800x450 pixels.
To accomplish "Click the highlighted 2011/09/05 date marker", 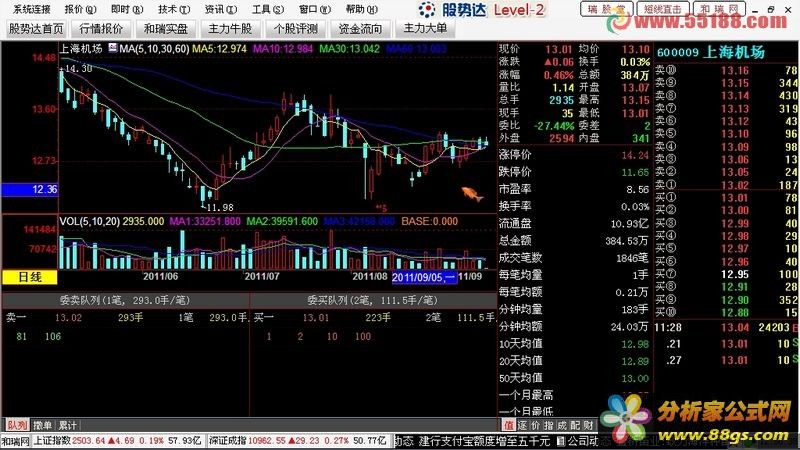I will tap(424, 277).
